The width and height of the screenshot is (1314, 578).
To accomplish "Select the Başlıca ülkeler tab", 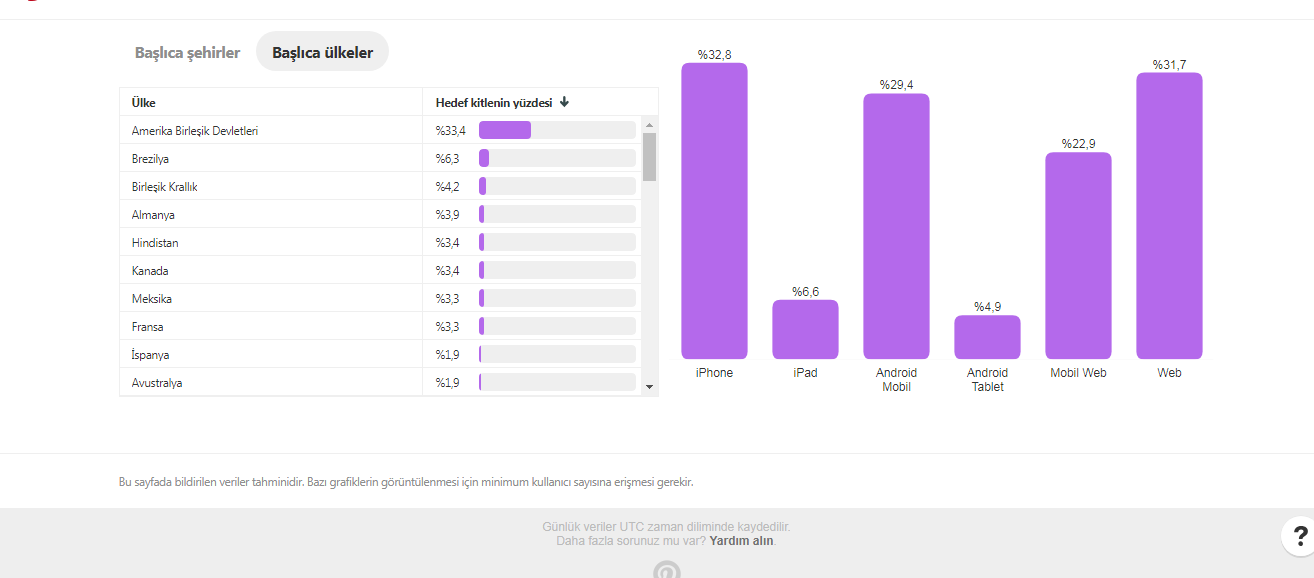I will click(322, 52).
